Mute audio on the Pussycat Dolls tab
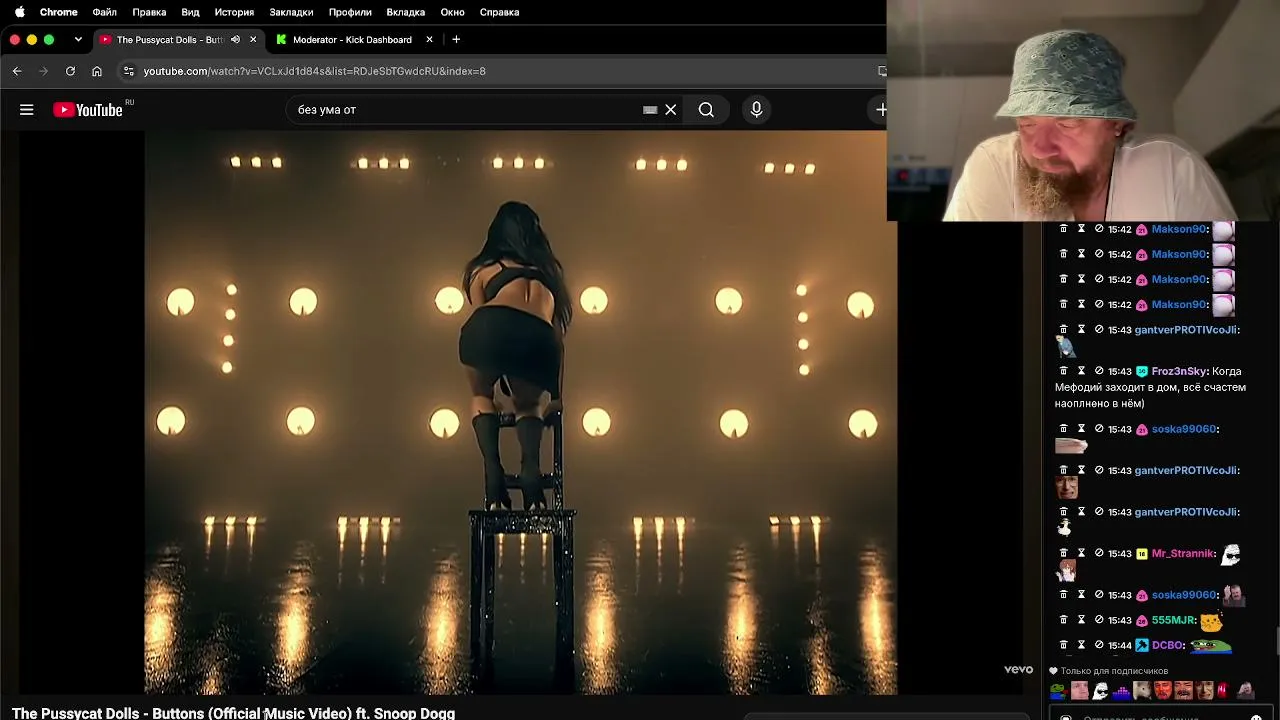The image size is (1280, 720). point(235,39)
